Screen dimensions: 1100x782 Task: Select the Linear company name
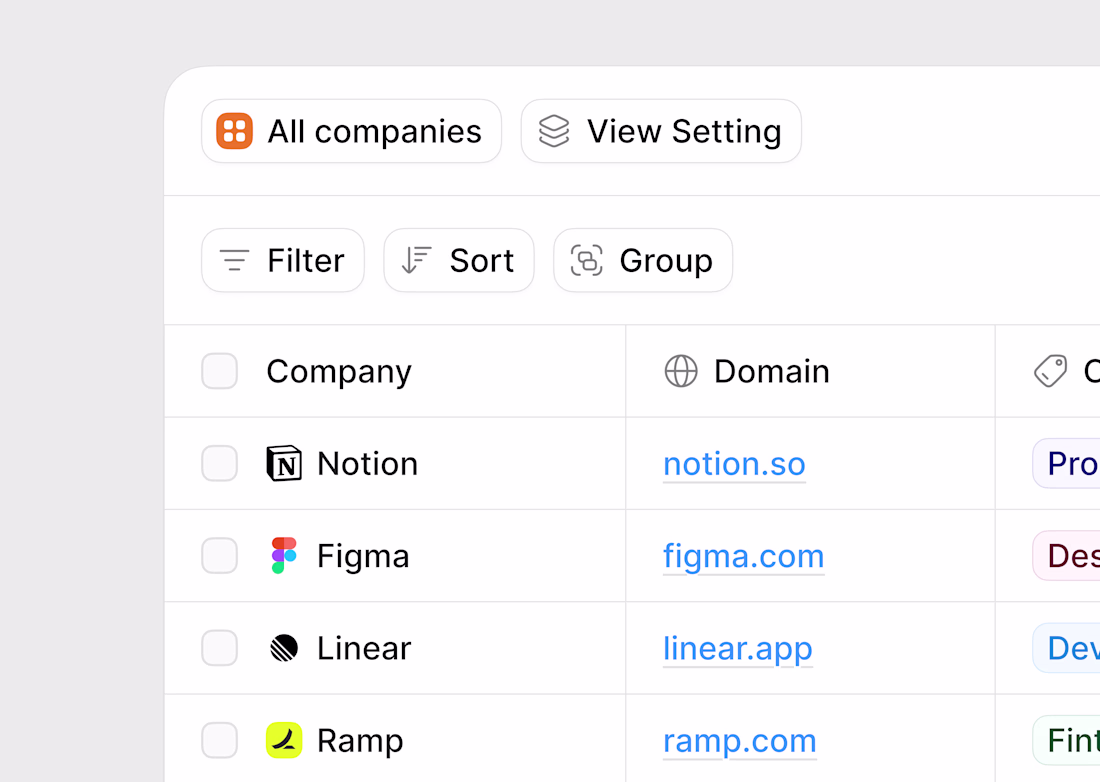click(x=364, y=648)
